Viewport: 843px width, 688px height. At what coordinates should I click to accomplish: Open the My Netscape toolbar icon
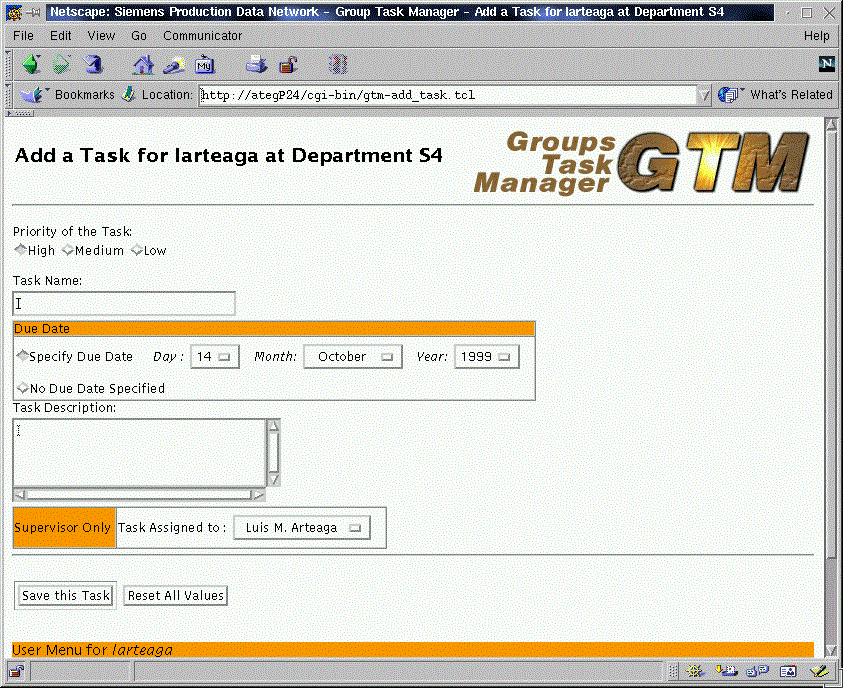pyautogui.click(x=204, y=64)
